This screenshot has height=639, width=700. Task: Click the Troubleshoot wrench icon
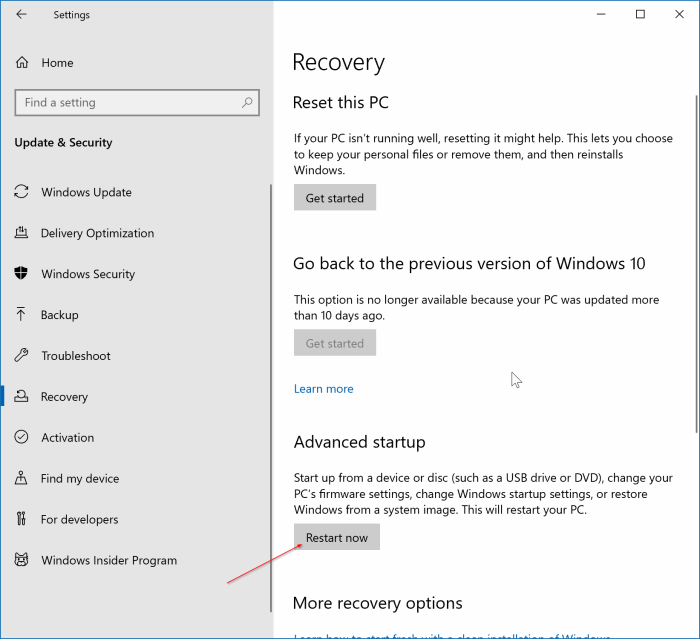point(21,355)
